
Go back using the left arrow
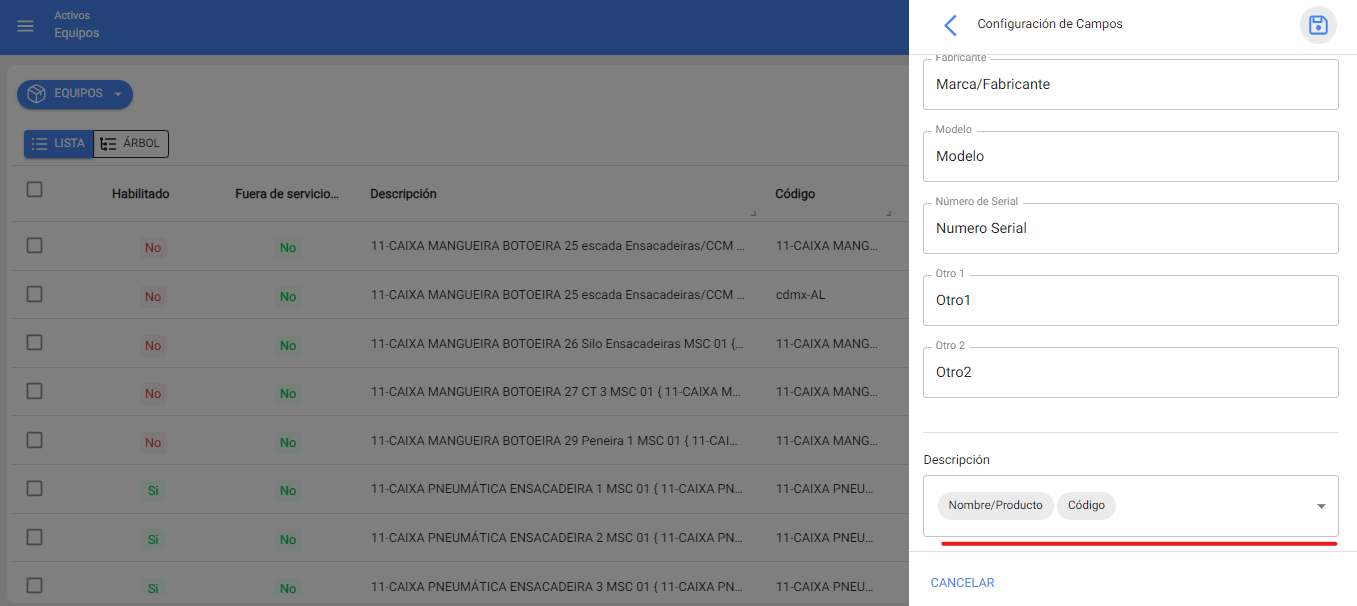point(950,25)
